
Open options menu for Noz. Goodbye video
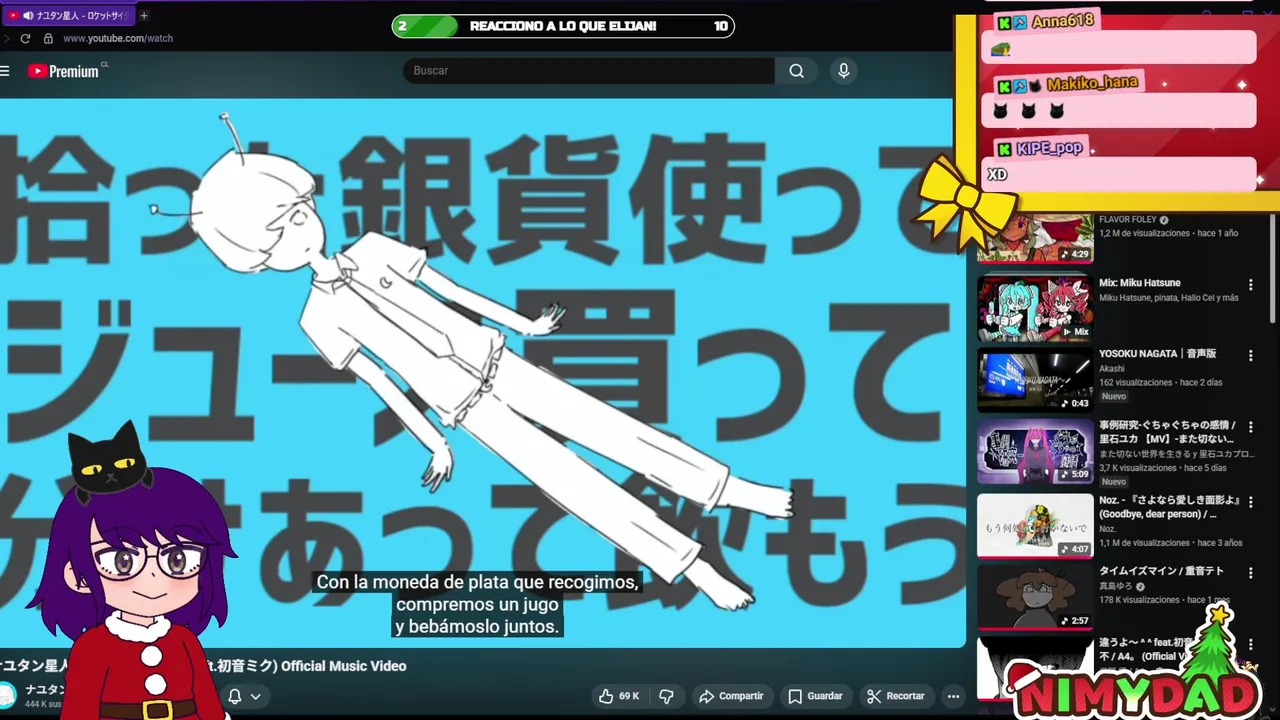pos(1250,501)
